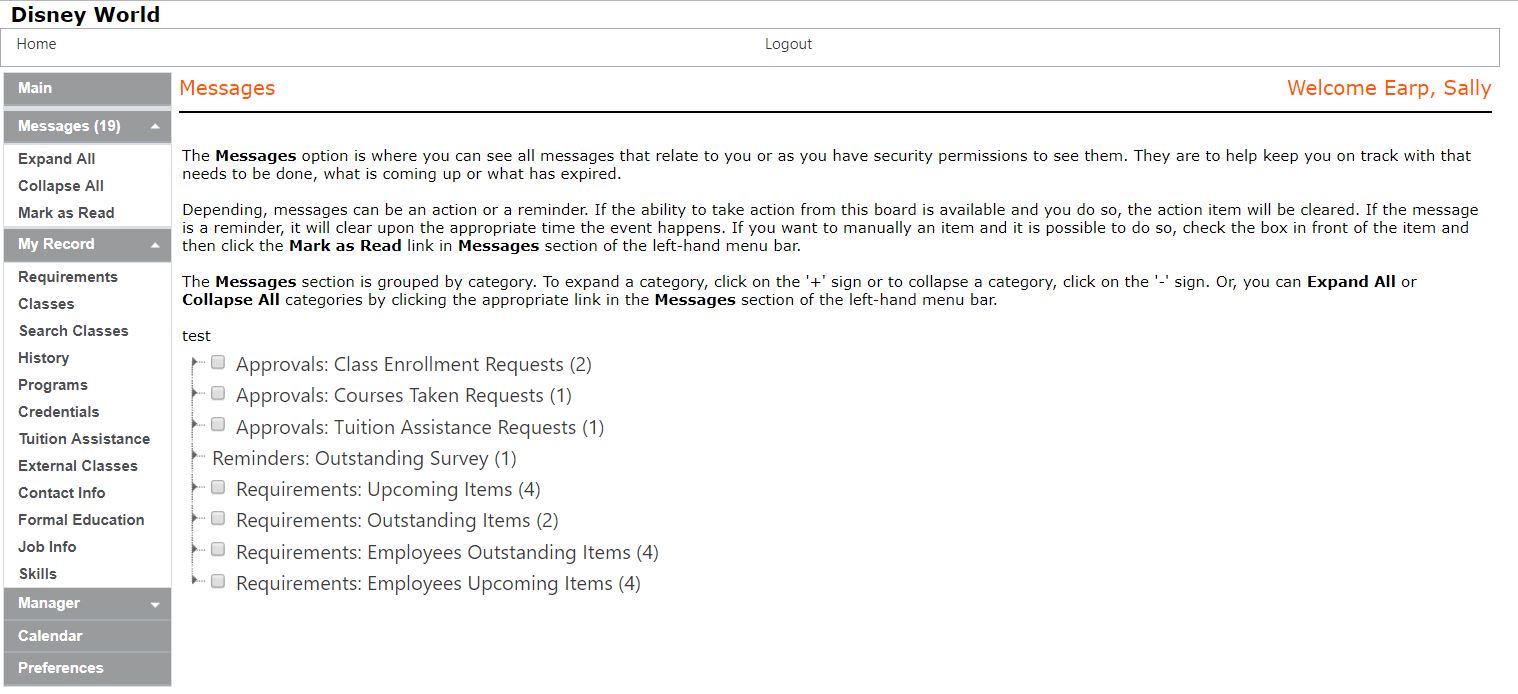Click the Welcome Earp, Sally greeting
The width and height of the screenshot is (1518, 694).
1389,88
